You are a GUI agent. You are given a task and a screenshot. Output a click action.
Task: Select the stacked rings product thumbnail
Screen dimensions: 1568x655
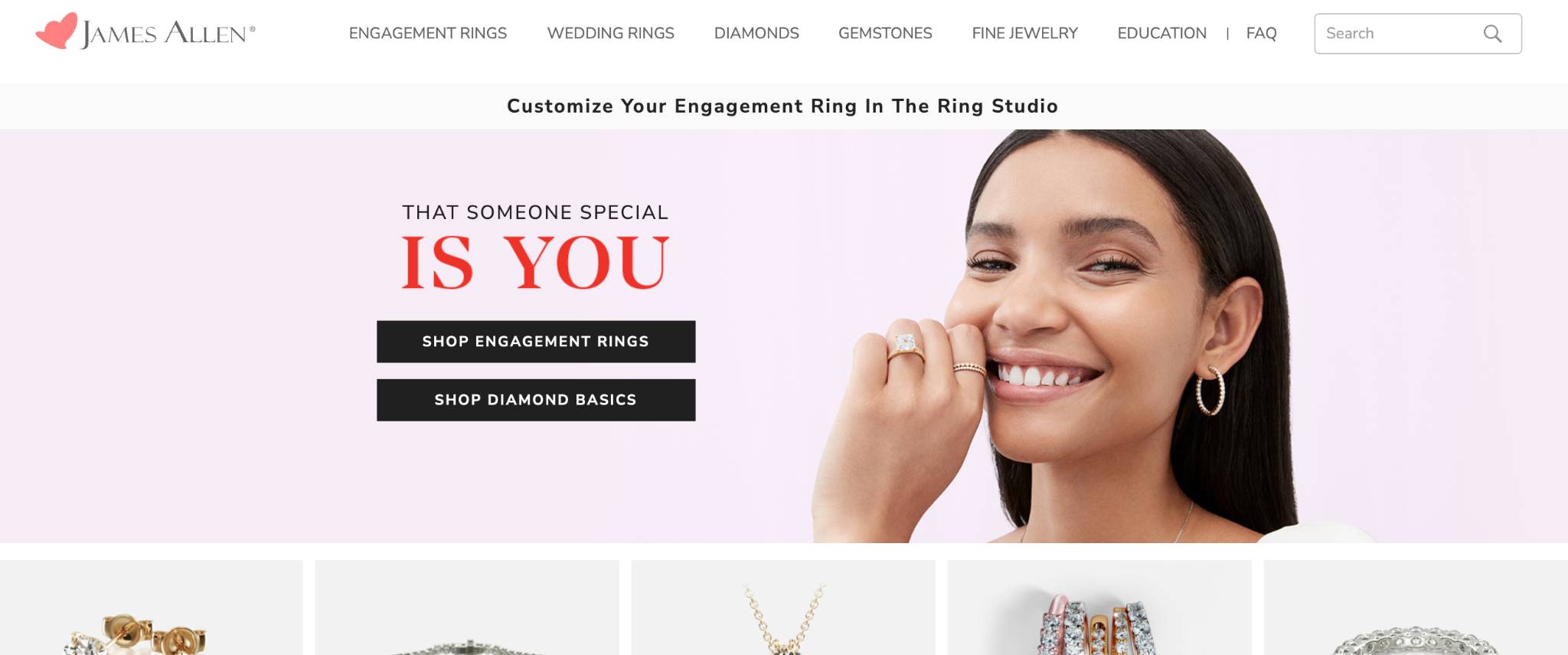click(x=1099, y=608)
